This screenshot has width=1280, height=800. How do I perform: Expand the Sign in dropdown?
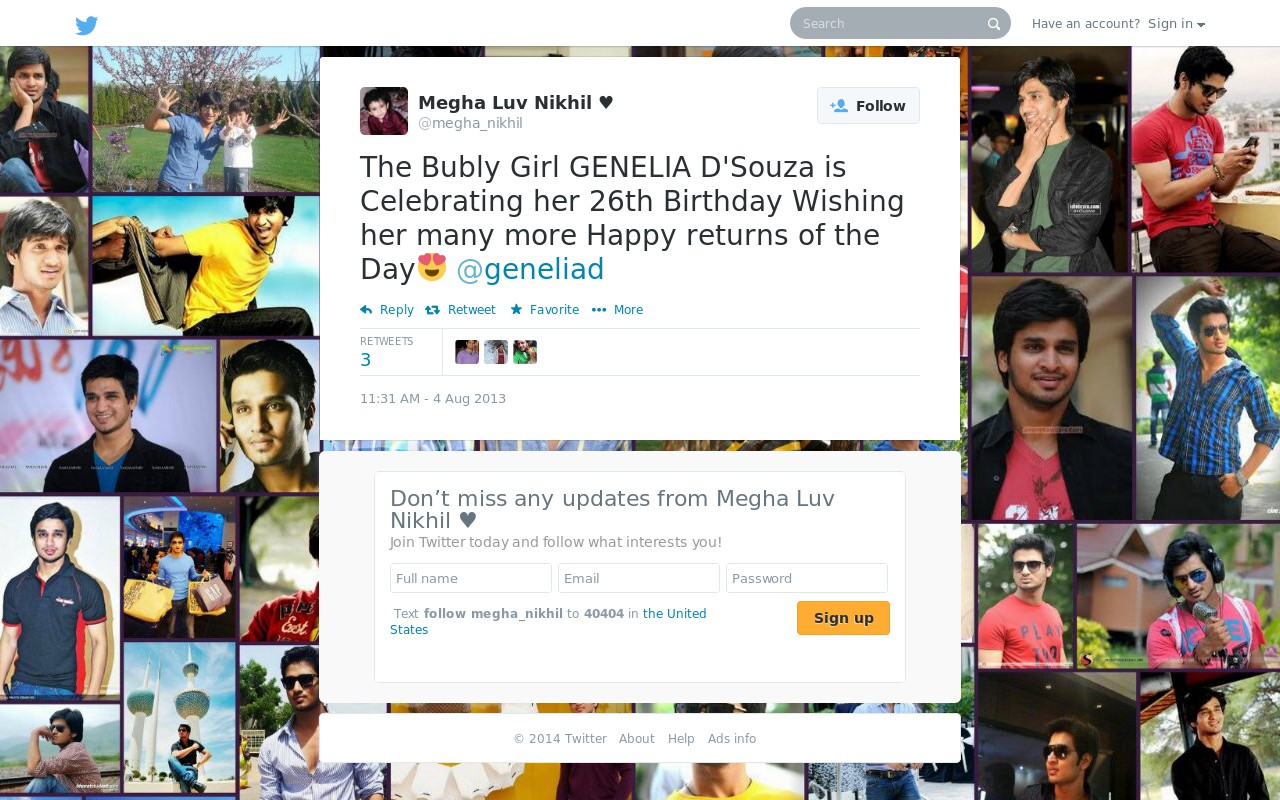coord(1177,24)
